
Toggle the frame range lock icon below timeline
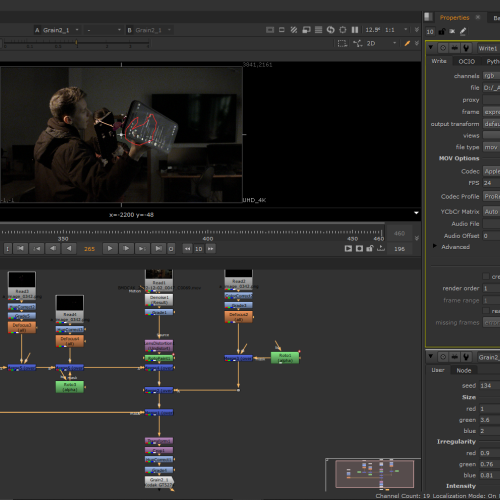tap(370, 249)
